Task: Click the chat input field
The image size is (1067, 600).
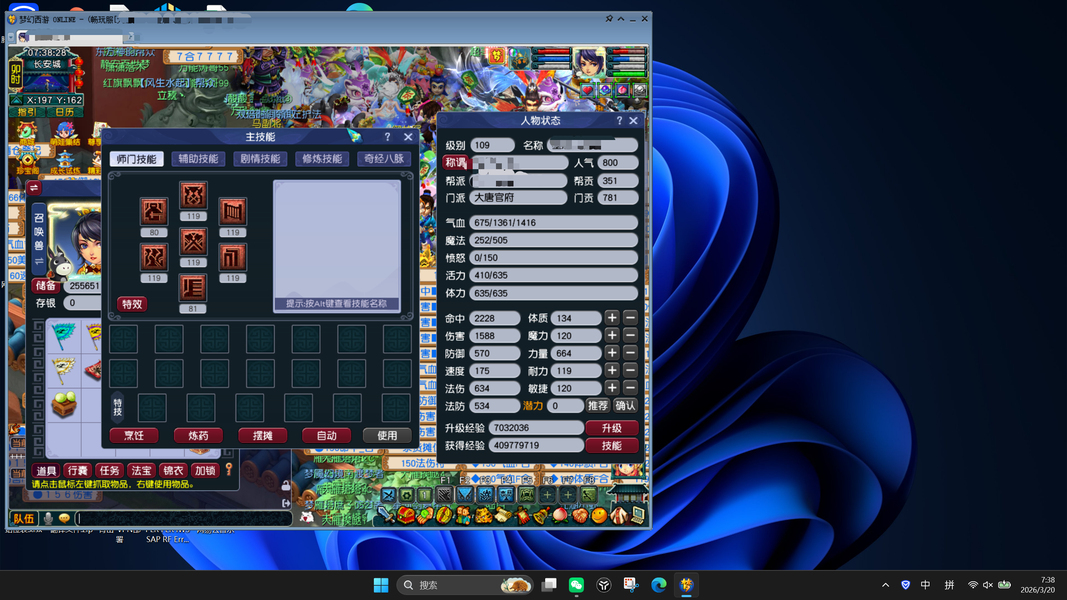Action: click(184, 518)
